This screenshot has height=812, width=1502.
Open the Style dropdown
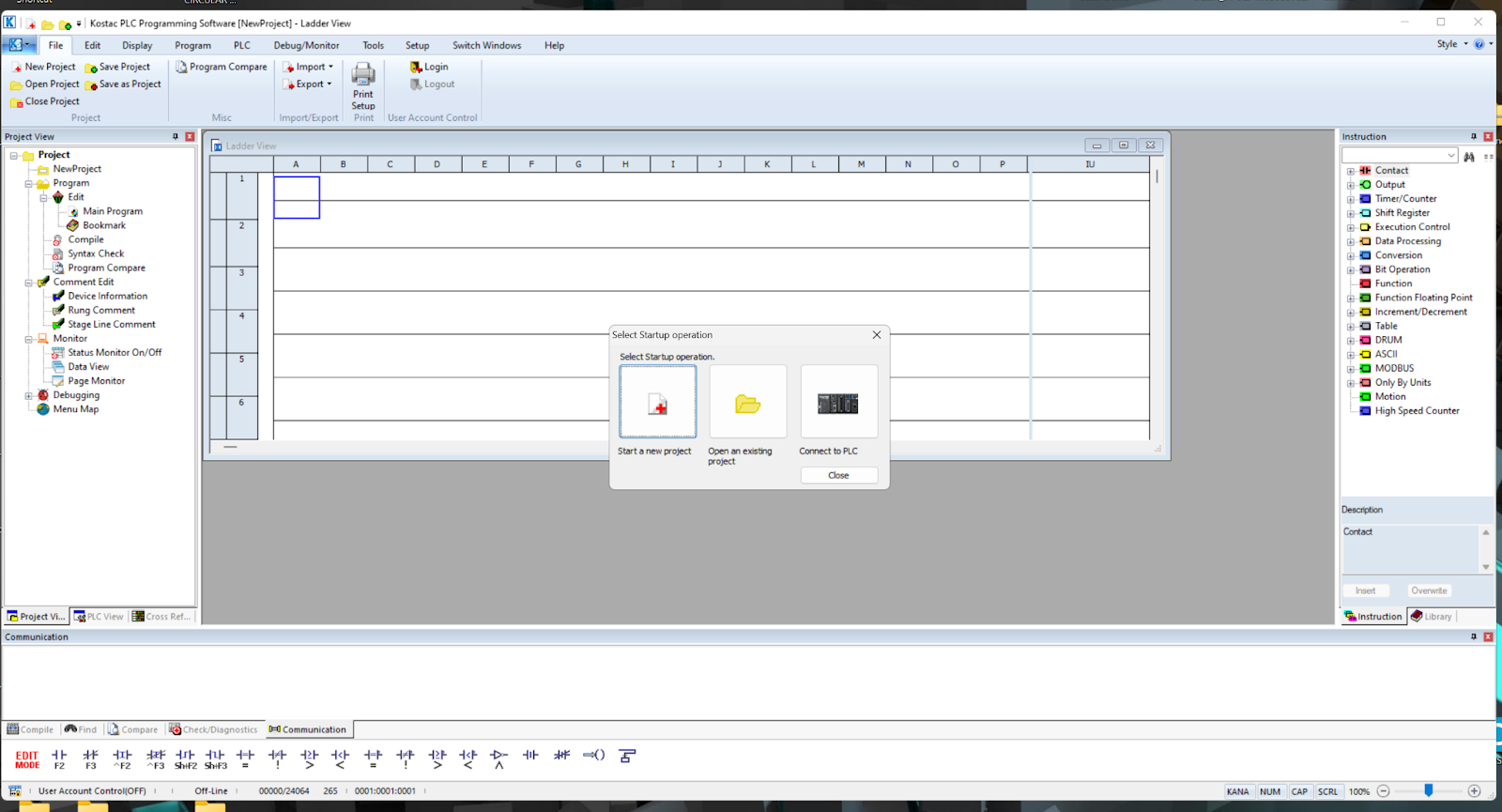tap(1452, 44)
